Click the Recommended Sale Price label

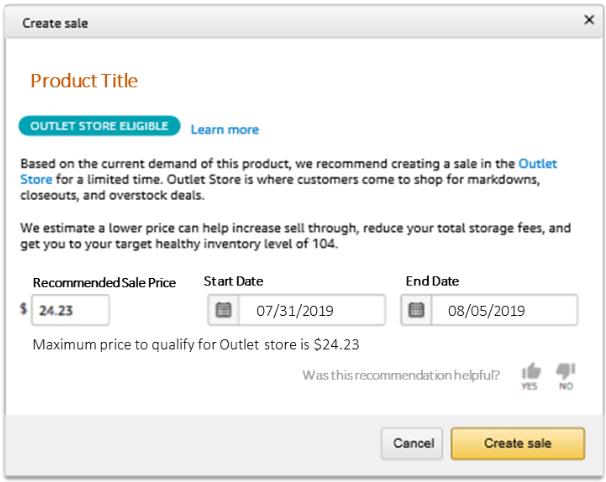tap(104, 283)
